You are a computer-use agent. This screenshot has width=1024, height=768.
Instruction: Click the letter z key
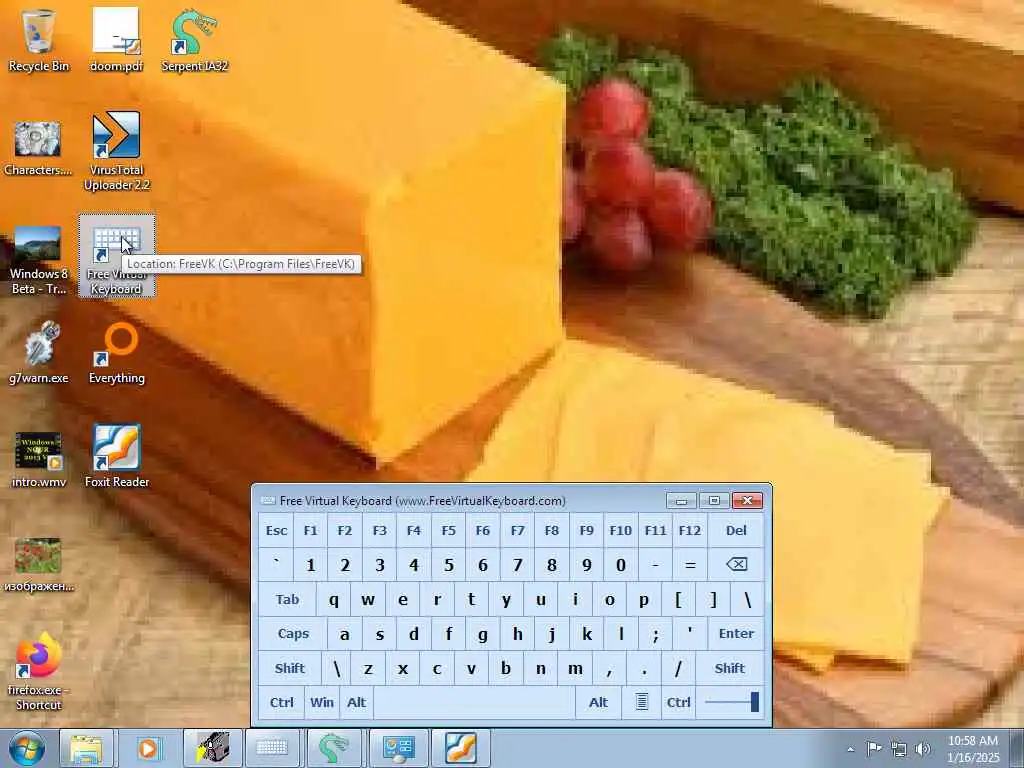[x=368, y=668]
